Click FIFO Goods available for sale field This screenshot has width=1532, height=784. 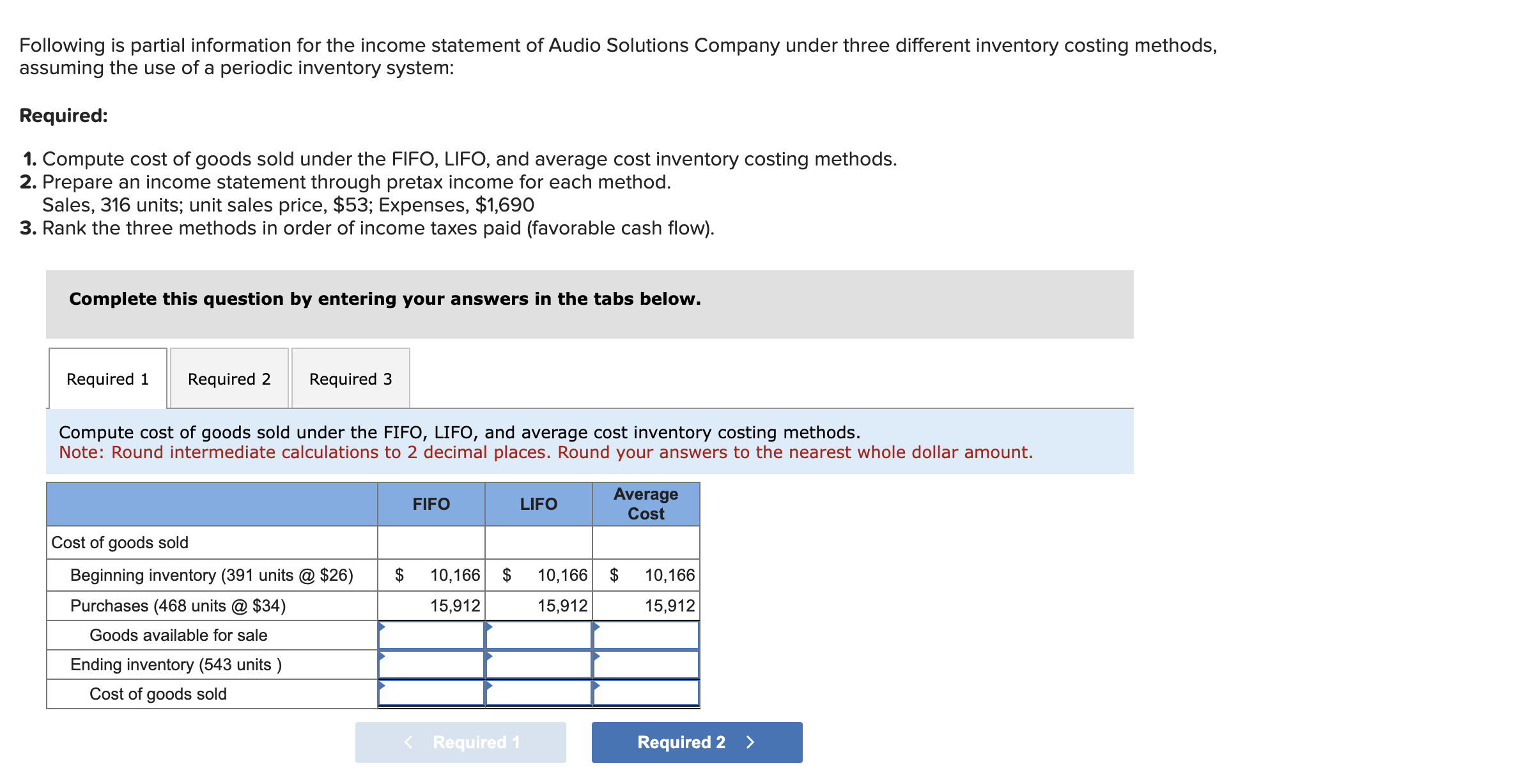[431, 635]
